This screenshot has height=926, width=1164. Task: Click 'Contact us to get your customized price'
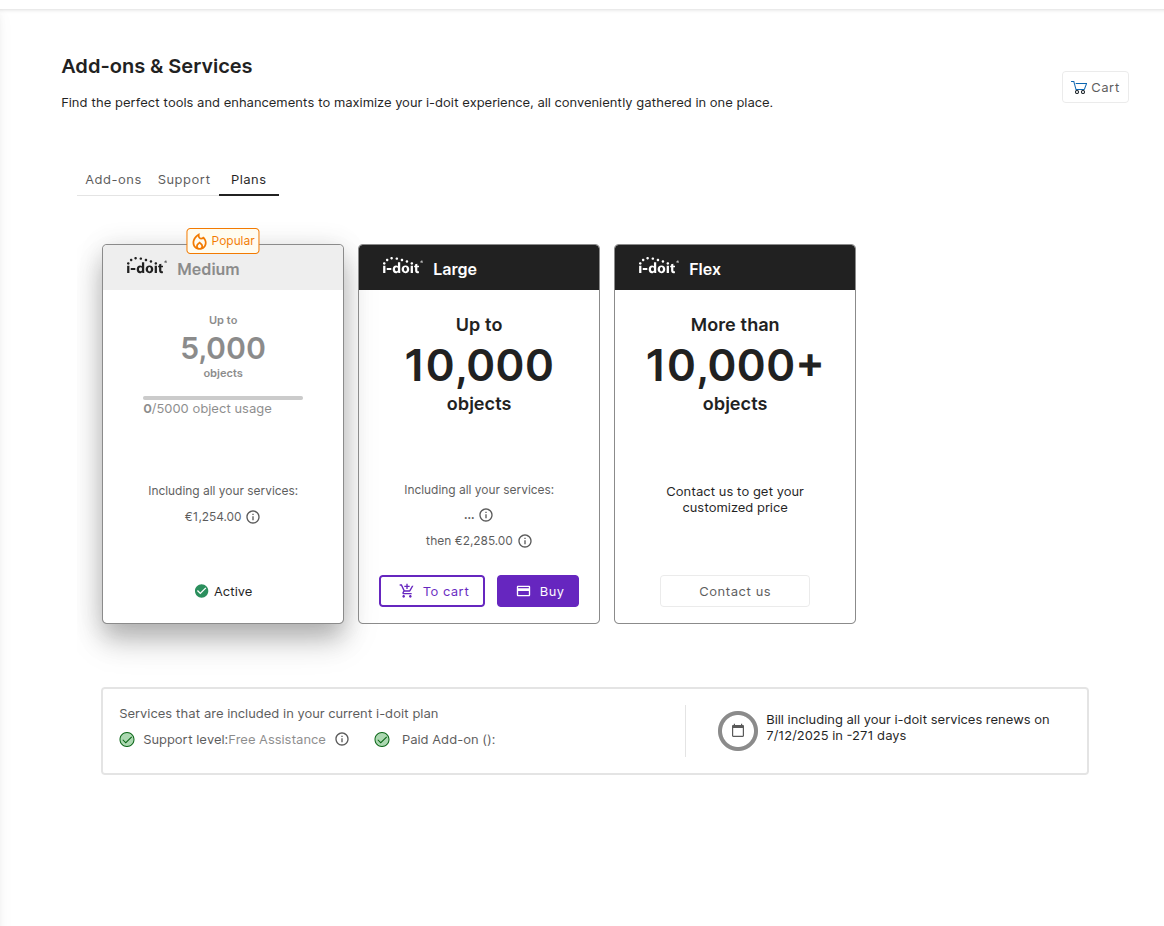(735, 500)
